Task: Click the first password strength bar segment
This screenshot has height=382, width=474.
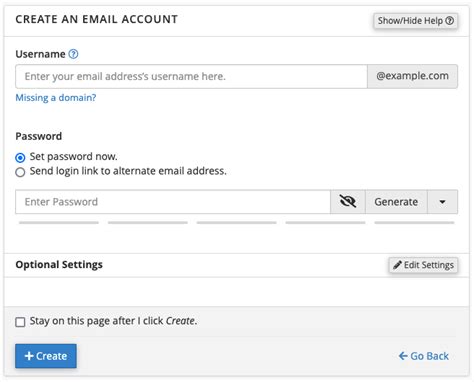Action: 59,222
